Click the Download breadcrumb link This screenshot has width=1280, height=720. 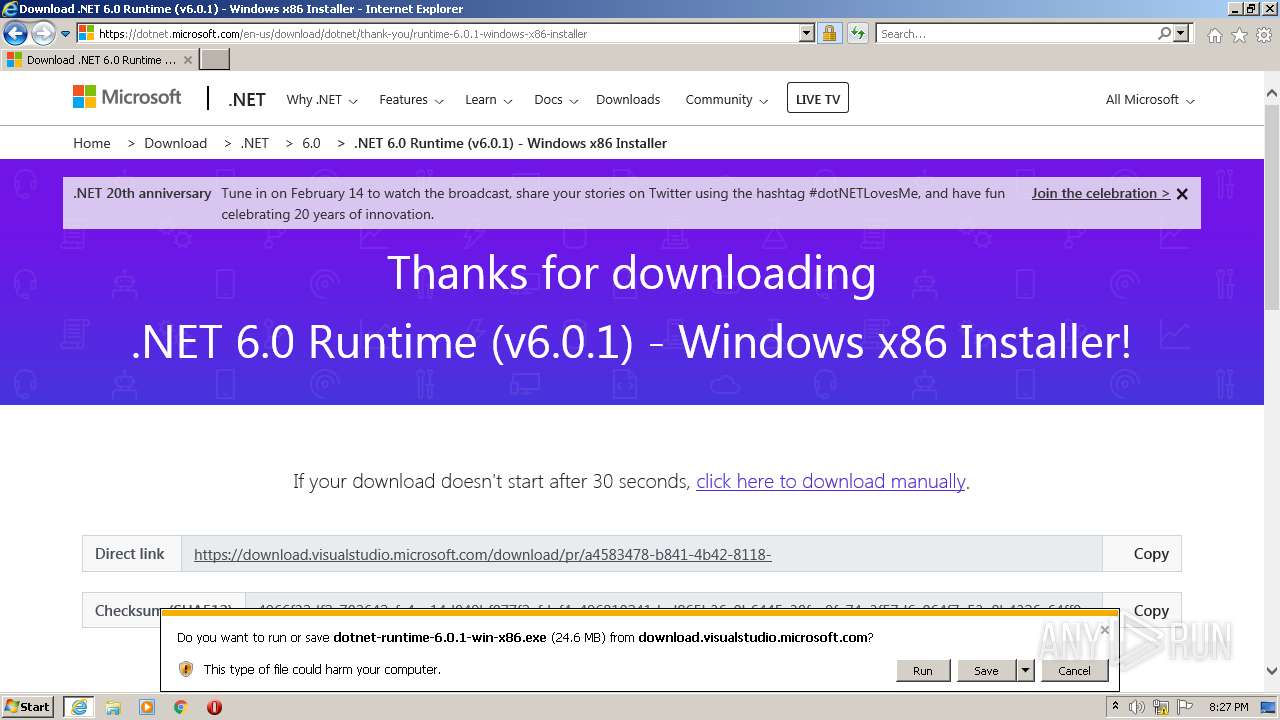coord(175,143)
